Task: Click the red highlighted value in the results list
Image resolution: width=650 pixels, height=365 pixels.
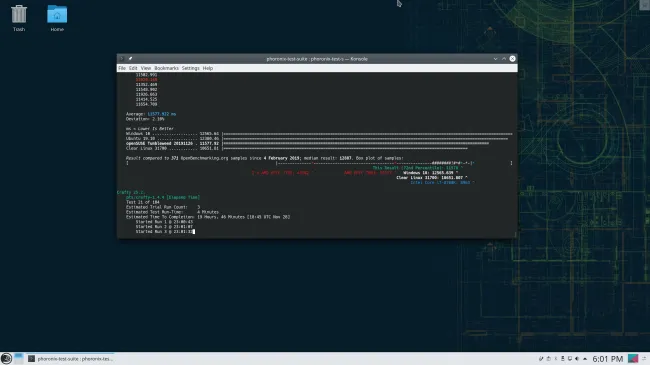Action: (x=146, y=80)
